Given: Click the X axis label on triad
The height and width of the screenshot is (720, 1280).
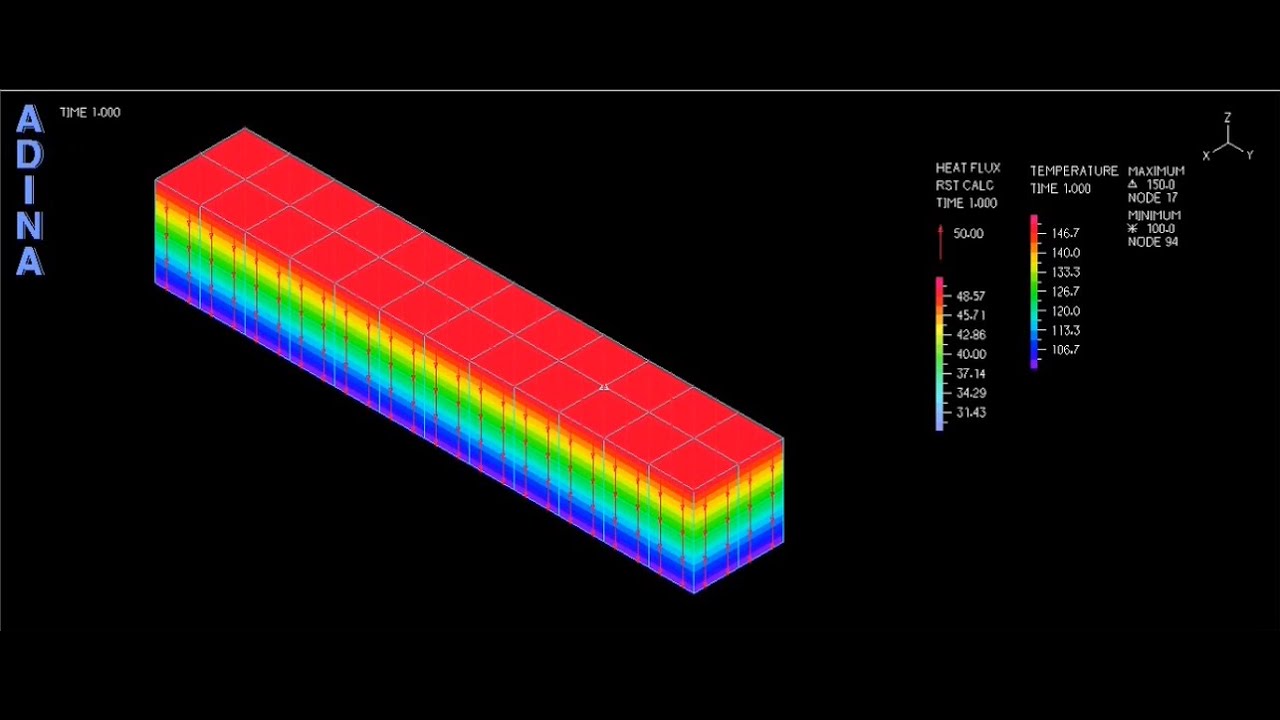Looking at the screenshot, I should pos(1206,156).
